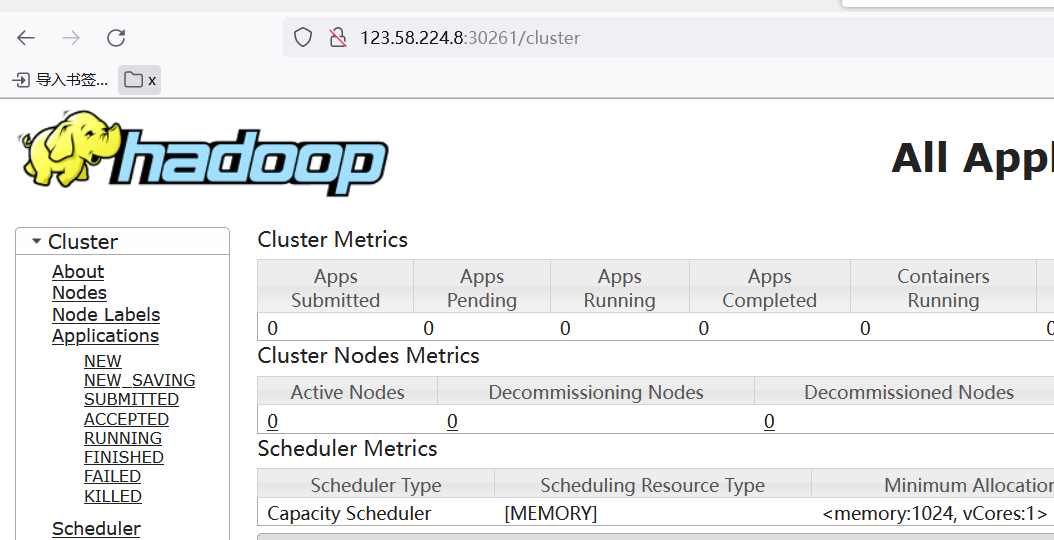Image resolution: width=1054 pixels, height=540 pixels.
Task: Click the browser back arrow
Action: tap(26, 38)
